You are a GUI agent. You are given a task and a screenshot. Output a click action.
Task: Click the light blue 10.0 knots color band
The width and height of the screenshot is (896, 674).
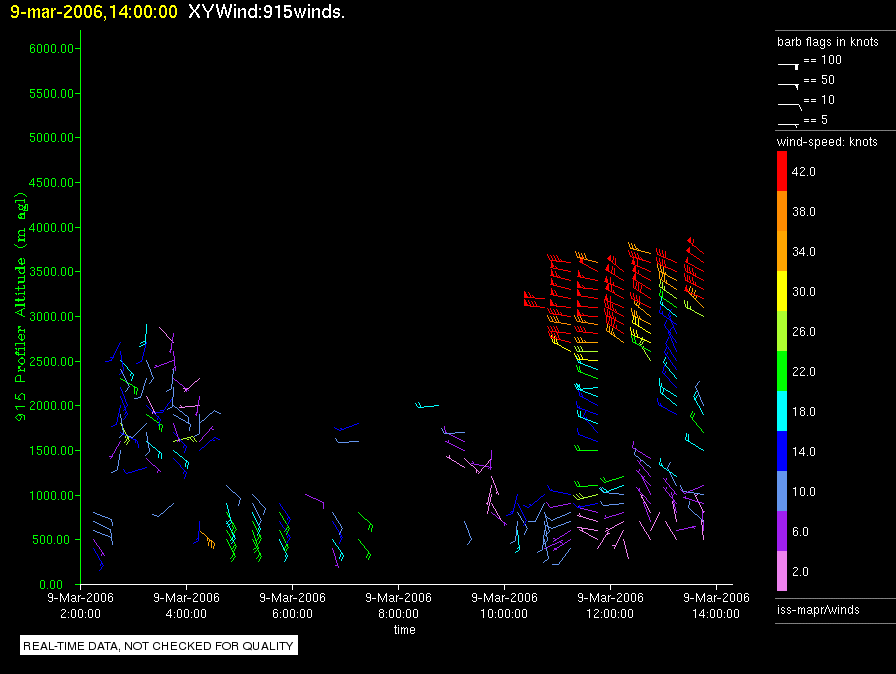pos(782,491)
